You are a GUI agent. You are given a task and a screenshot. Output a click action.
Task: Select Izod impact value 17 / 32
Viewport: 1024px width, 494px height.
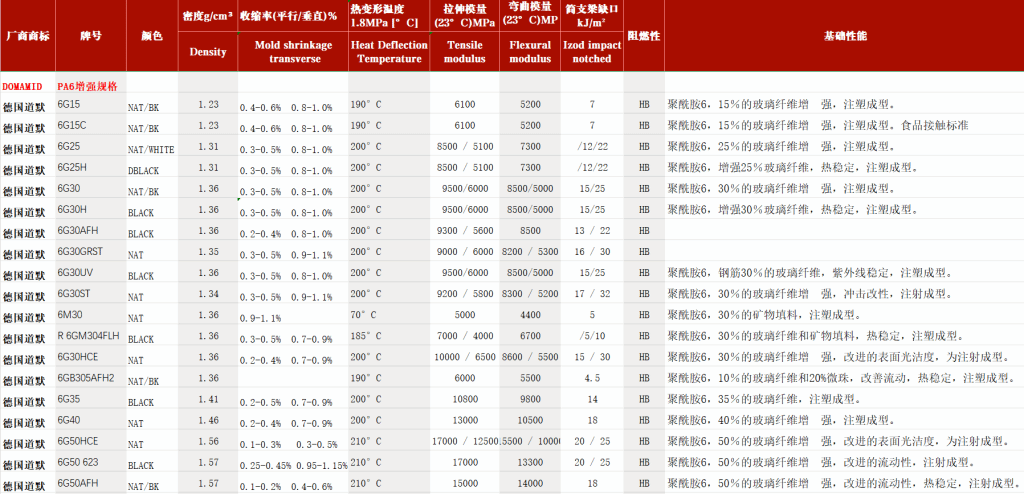point(592,293)
